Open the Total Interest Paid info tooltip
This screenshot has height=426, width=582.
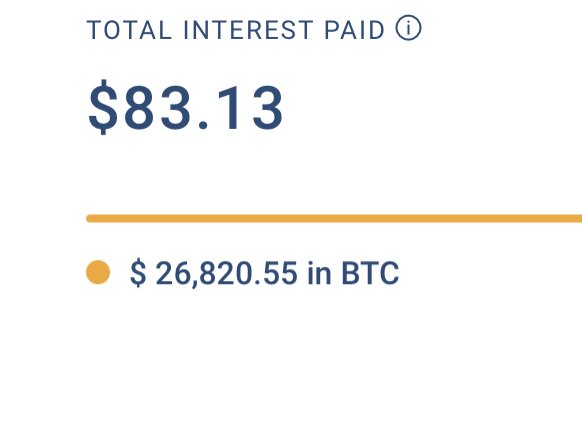click(408, 28)
